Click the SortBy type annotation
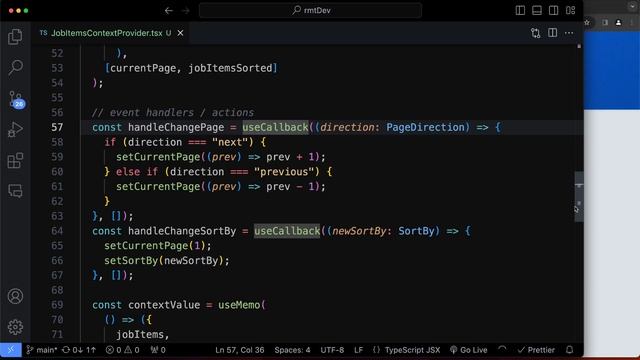 [x=416, y=231]
